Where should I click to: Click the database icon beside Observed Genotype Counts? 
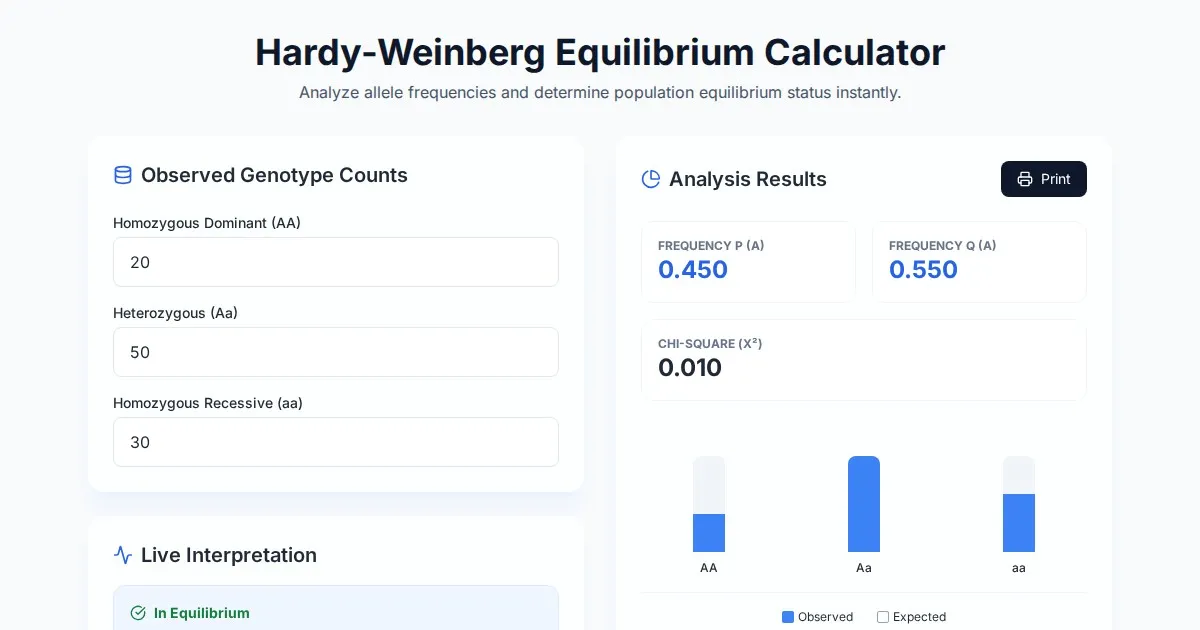point(123,176)
